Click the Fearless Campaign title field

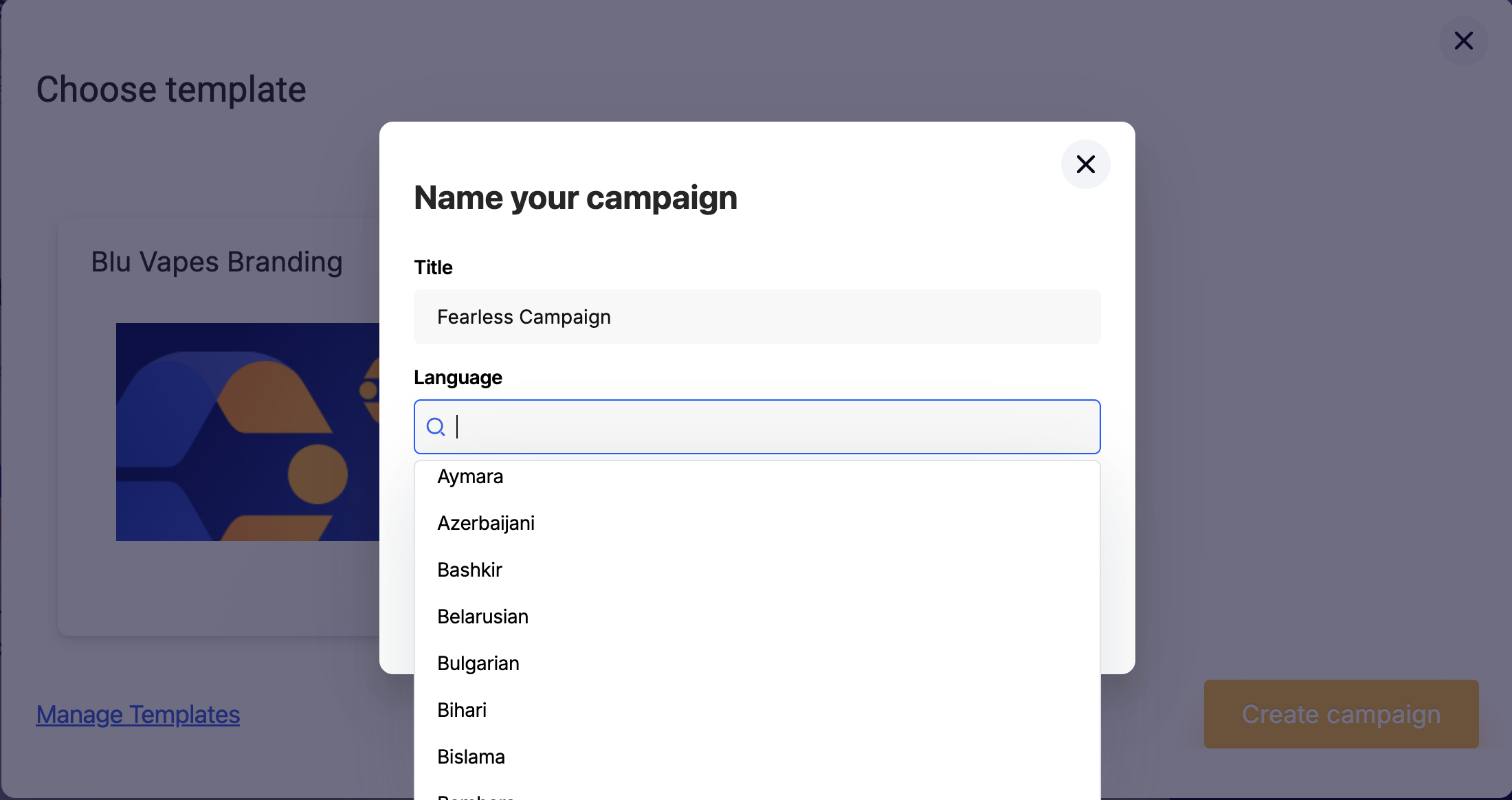tap(756, 316)
